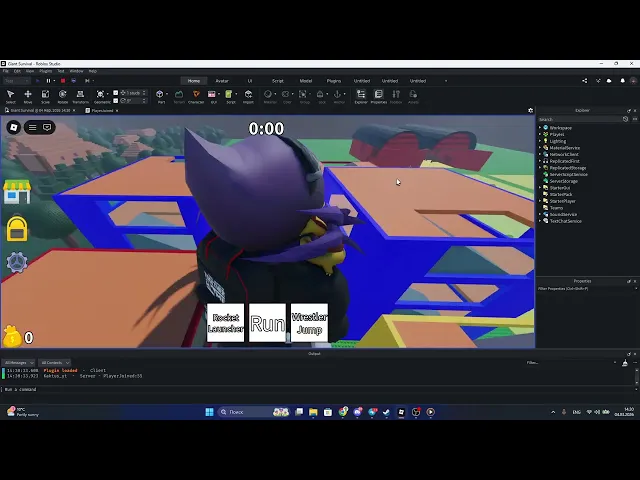Toggle the Properties panel button
Image resolution: width=640 pixels, height=480 pixels.
click(x=379, y=96)
